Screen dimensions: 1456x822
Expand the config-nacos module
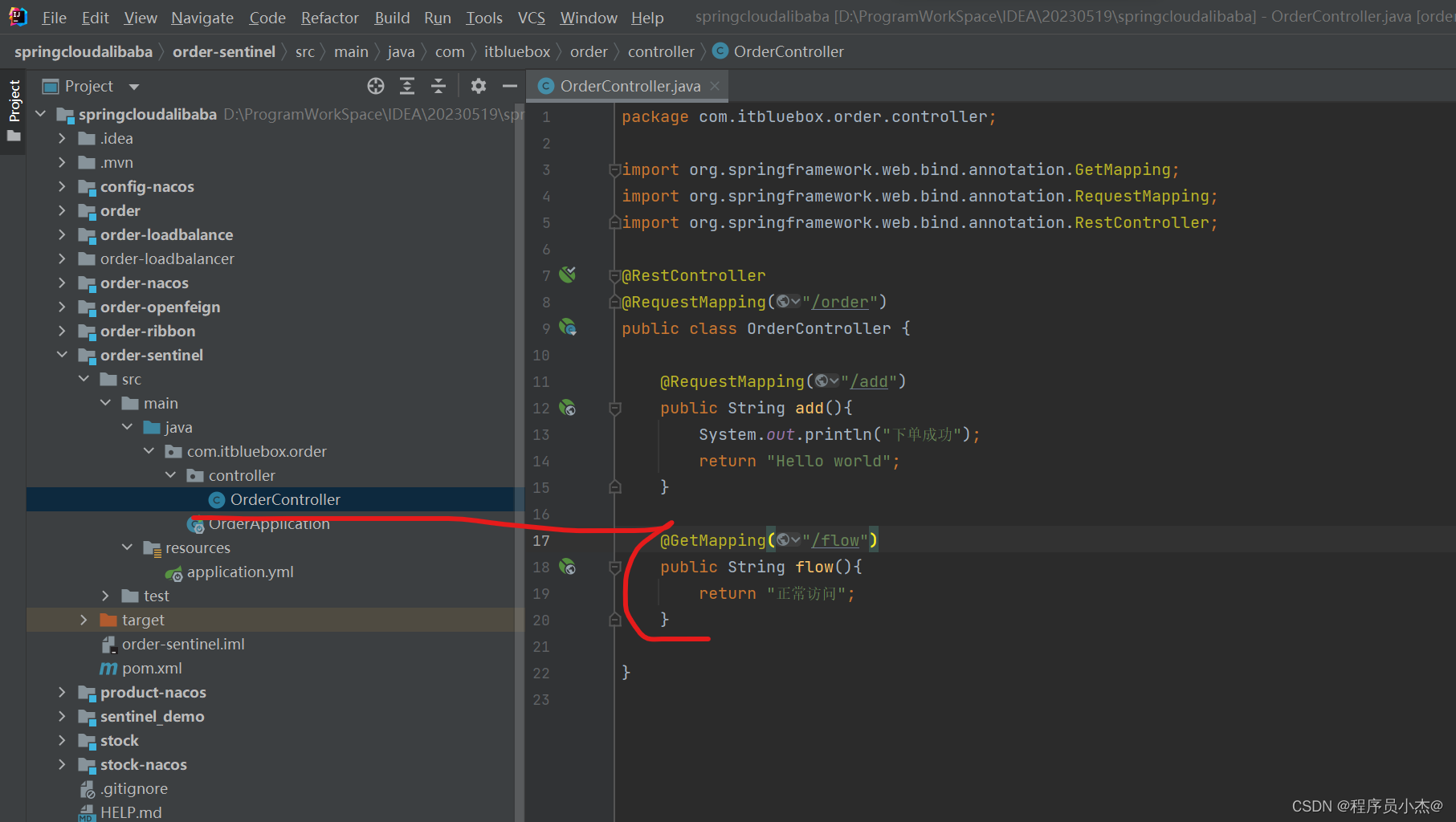(62, 186)
